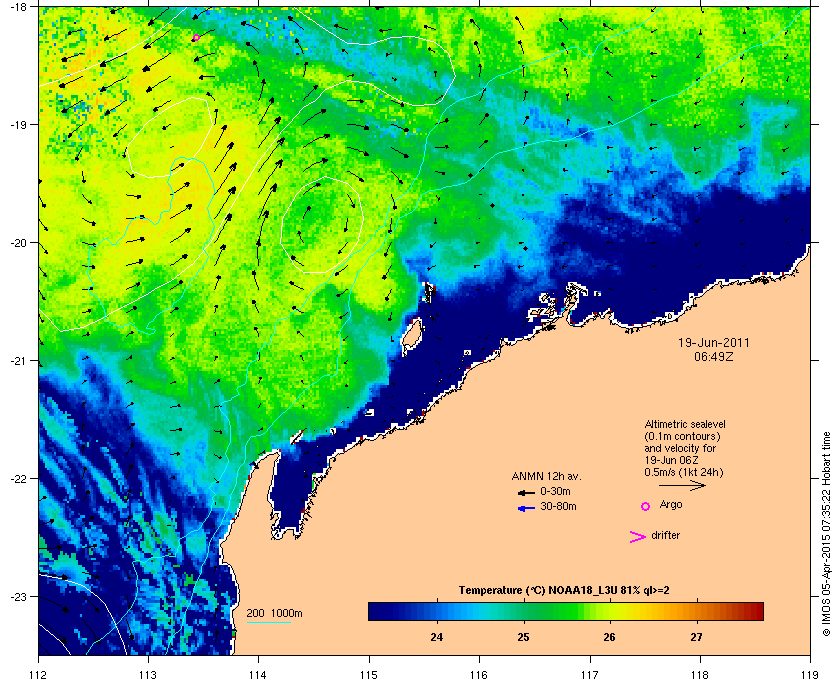840x680 pixels.
Task: Click the 0.5m/s velocity scale arrow
Action: click(x=682, y=485)
